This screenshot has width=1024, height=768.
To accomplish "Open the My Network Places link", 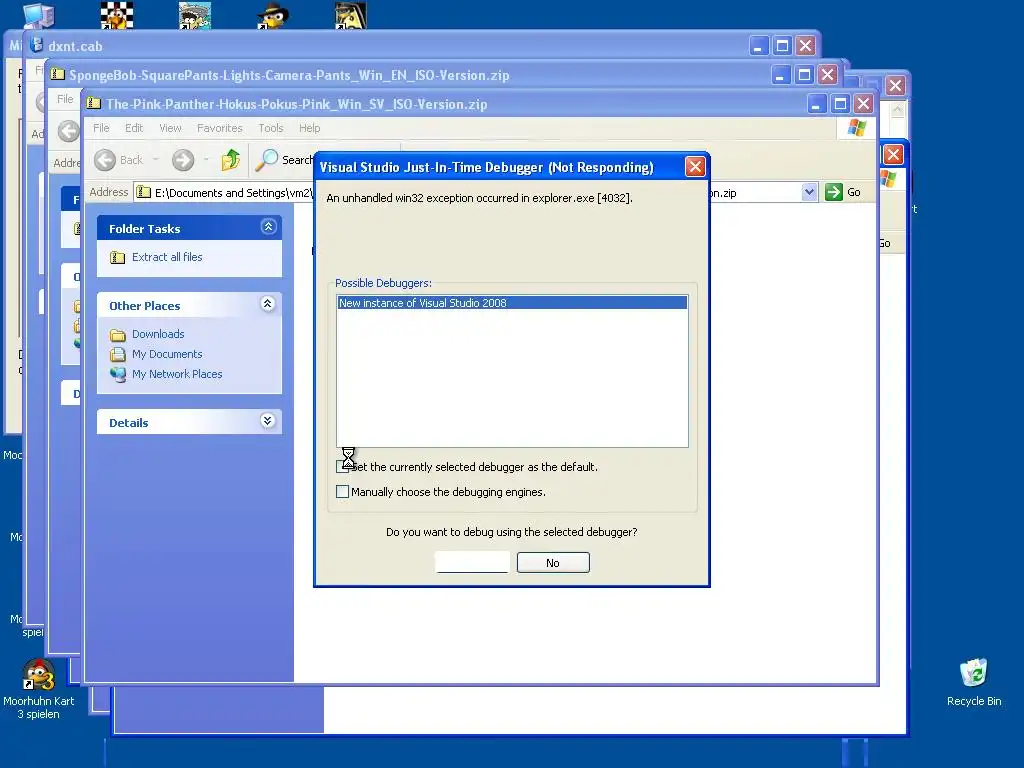I will click(177, 374).
